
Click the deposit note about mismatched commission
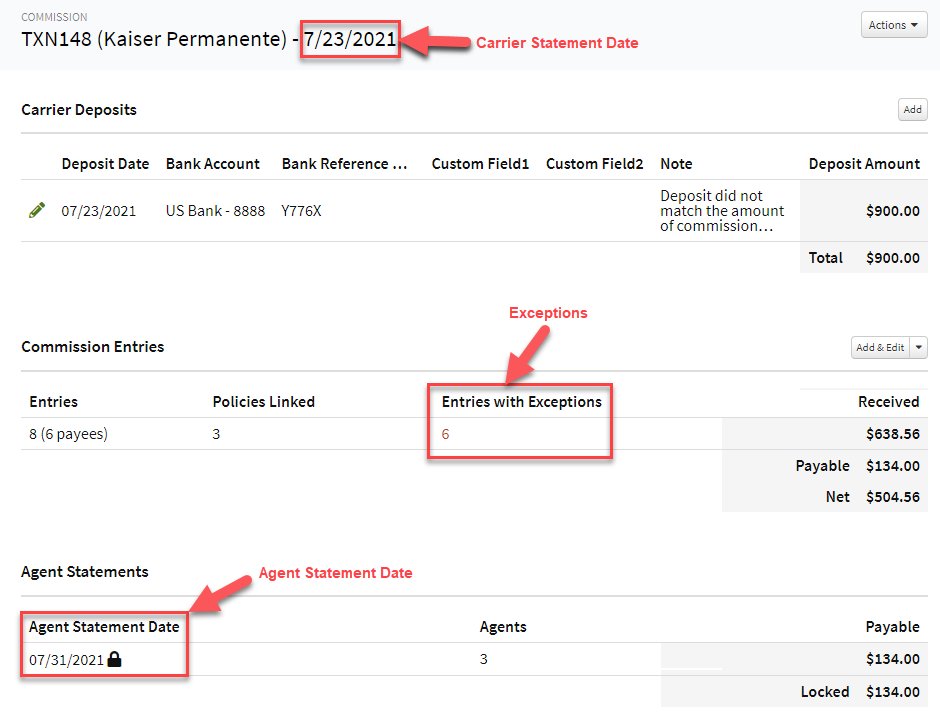[722, 210]
